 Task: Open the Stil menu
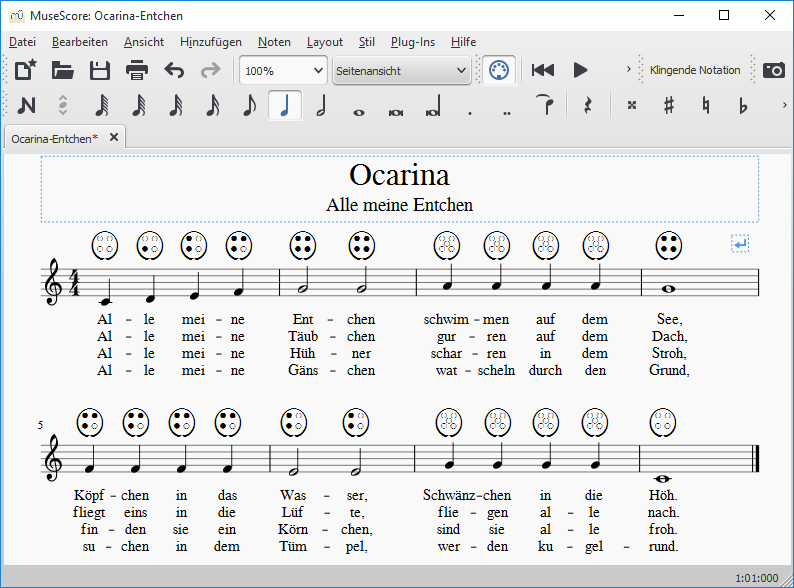(367, 42)
